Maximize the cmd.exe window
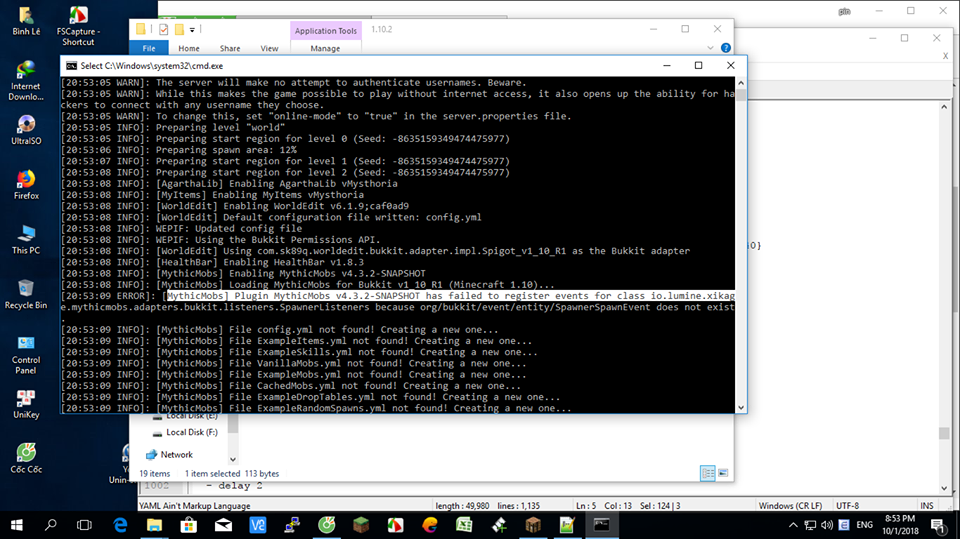The height and width of the screenshot is (539, 960). (699, 66)
